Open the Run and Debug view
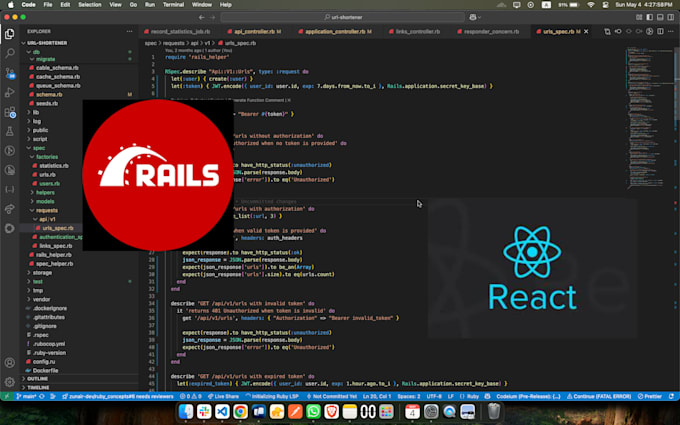The image size is (680, 425). click(x=10, y=92)
